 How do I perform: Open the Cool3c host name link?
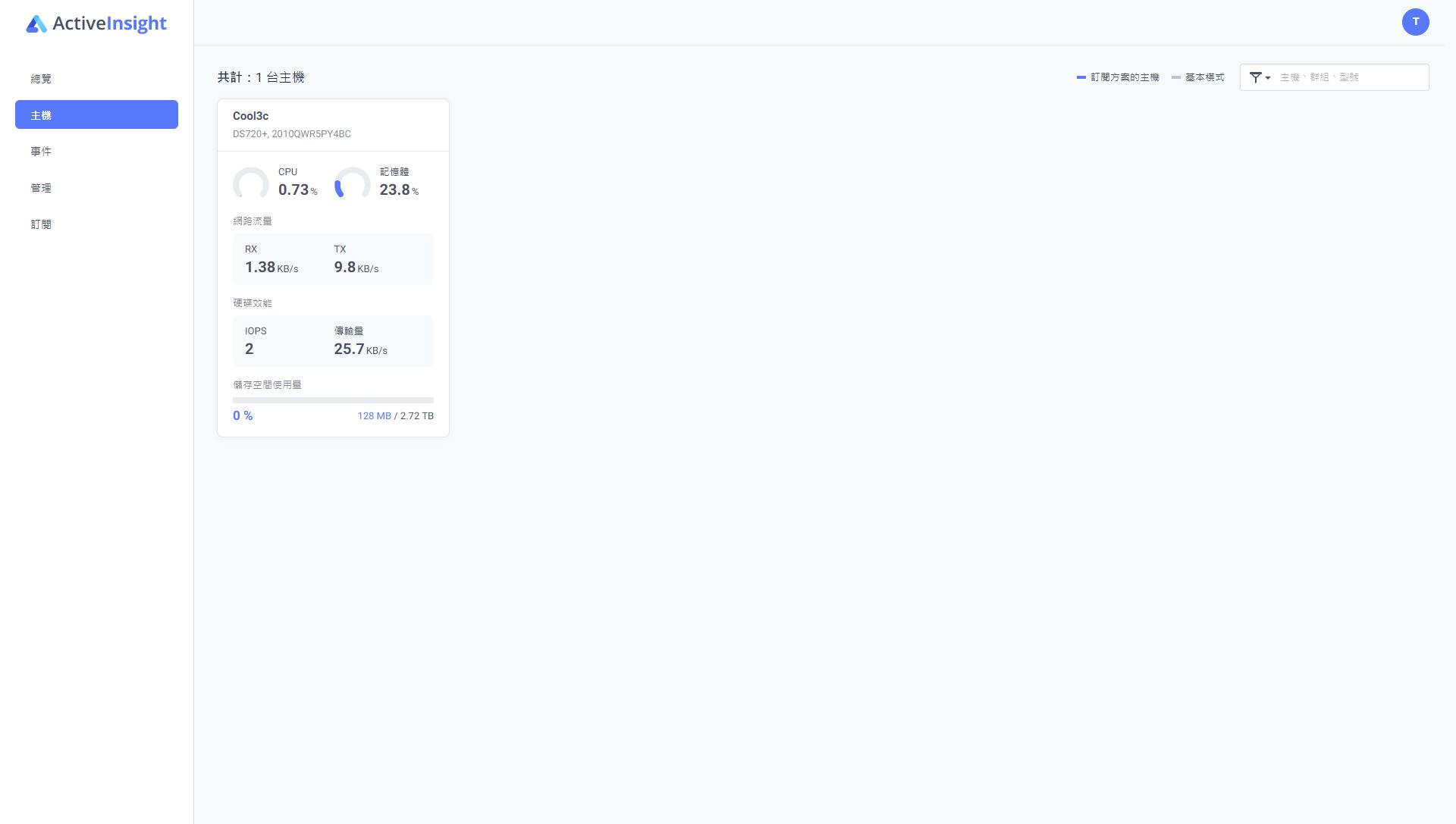250,116
